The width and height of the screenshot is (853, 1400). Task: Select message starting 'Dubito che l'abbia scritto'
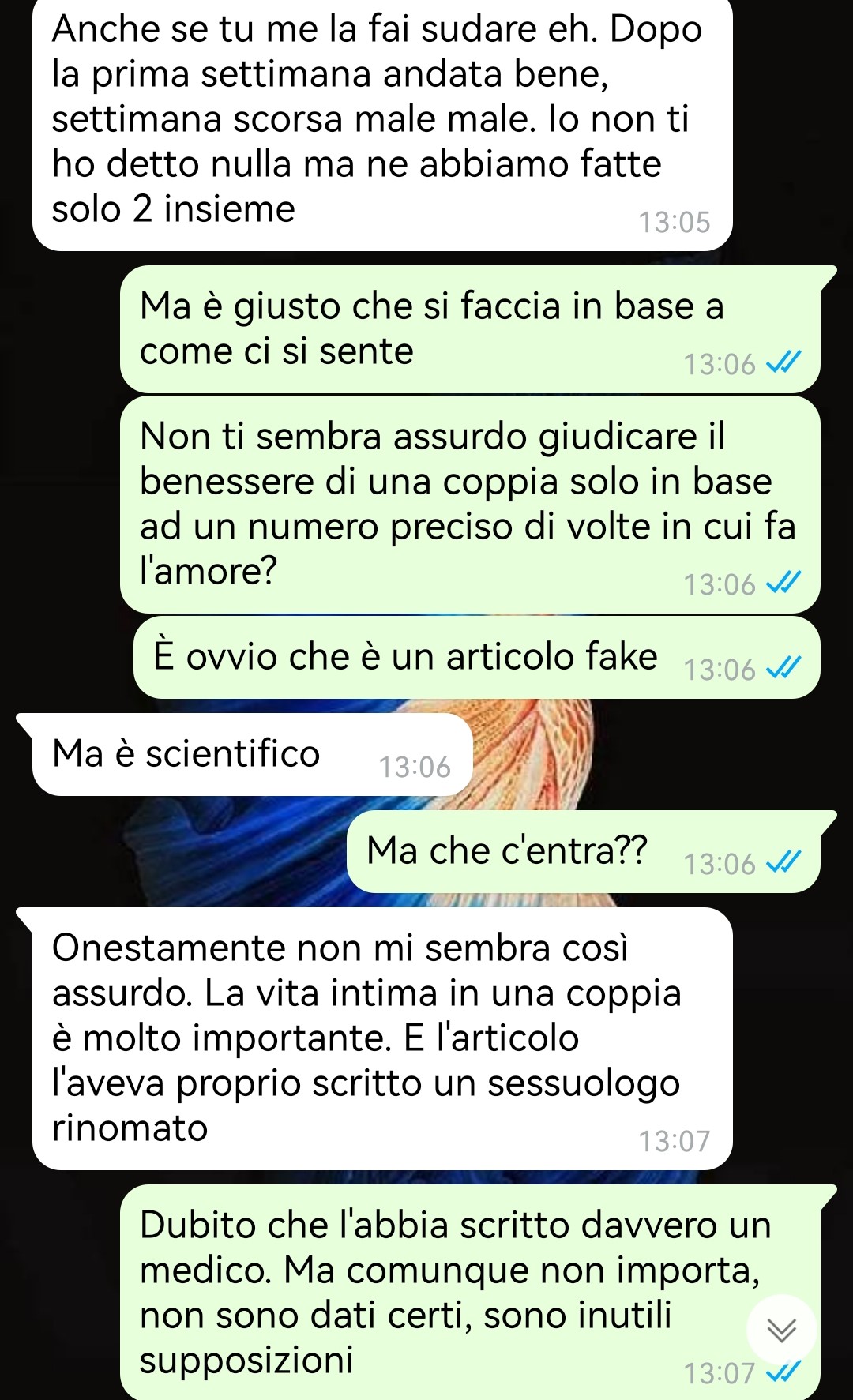click(470, 1293)
